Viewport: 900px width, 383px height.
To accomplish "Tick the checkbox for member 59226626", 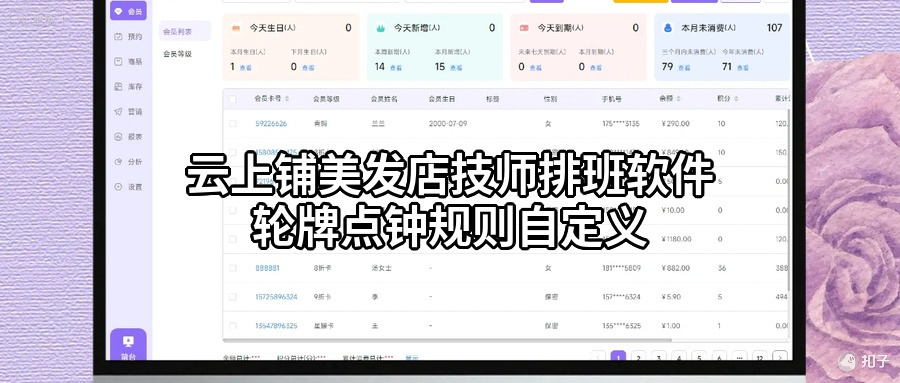I will point(232,123).
